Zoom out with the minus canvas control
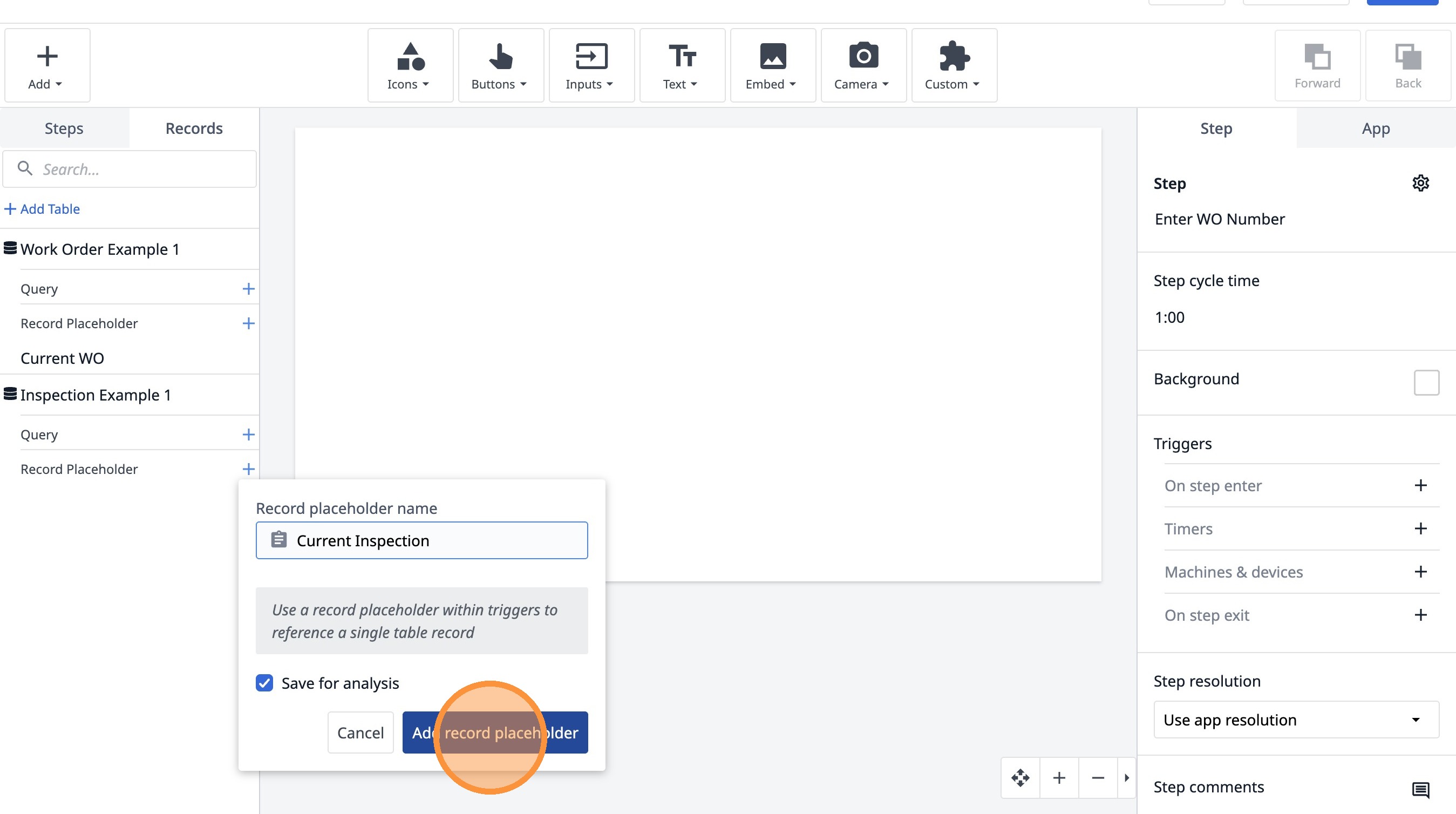The height and width of the screenshot is (814, 1456). coord(1098,778)
